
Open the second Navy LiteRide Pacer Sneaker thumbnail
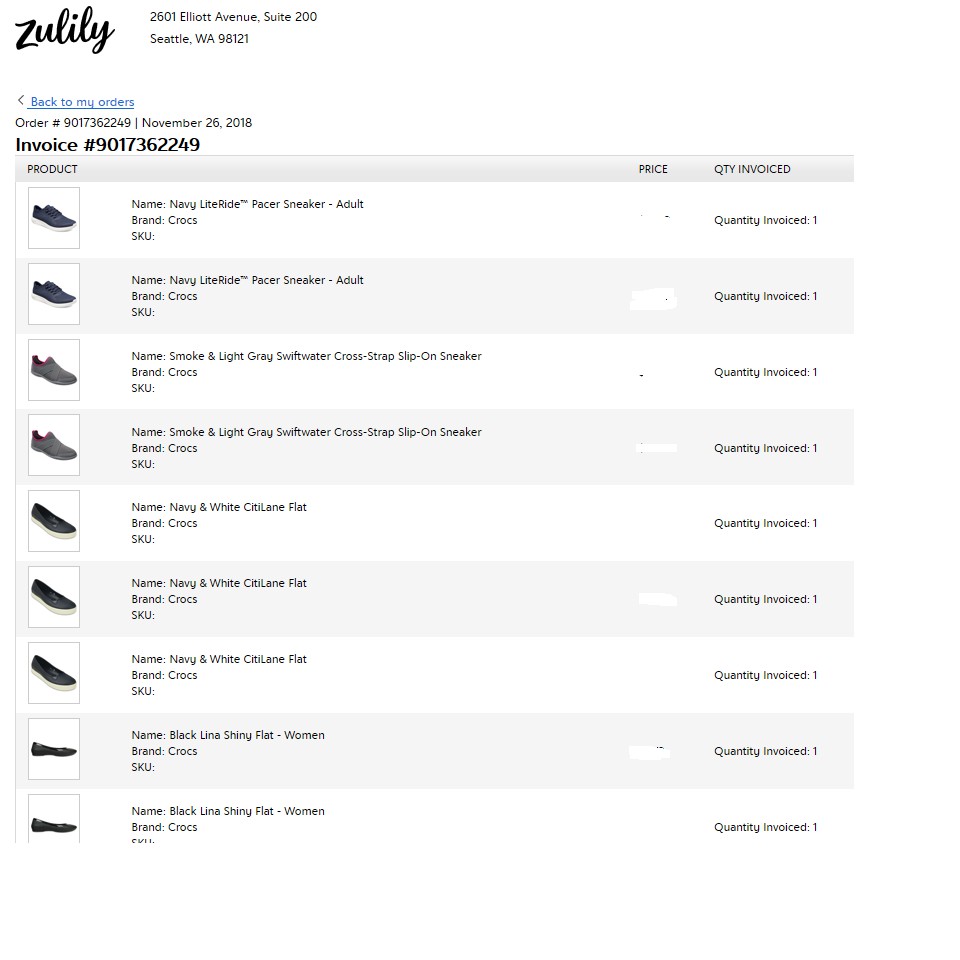[x=54, y=294]
